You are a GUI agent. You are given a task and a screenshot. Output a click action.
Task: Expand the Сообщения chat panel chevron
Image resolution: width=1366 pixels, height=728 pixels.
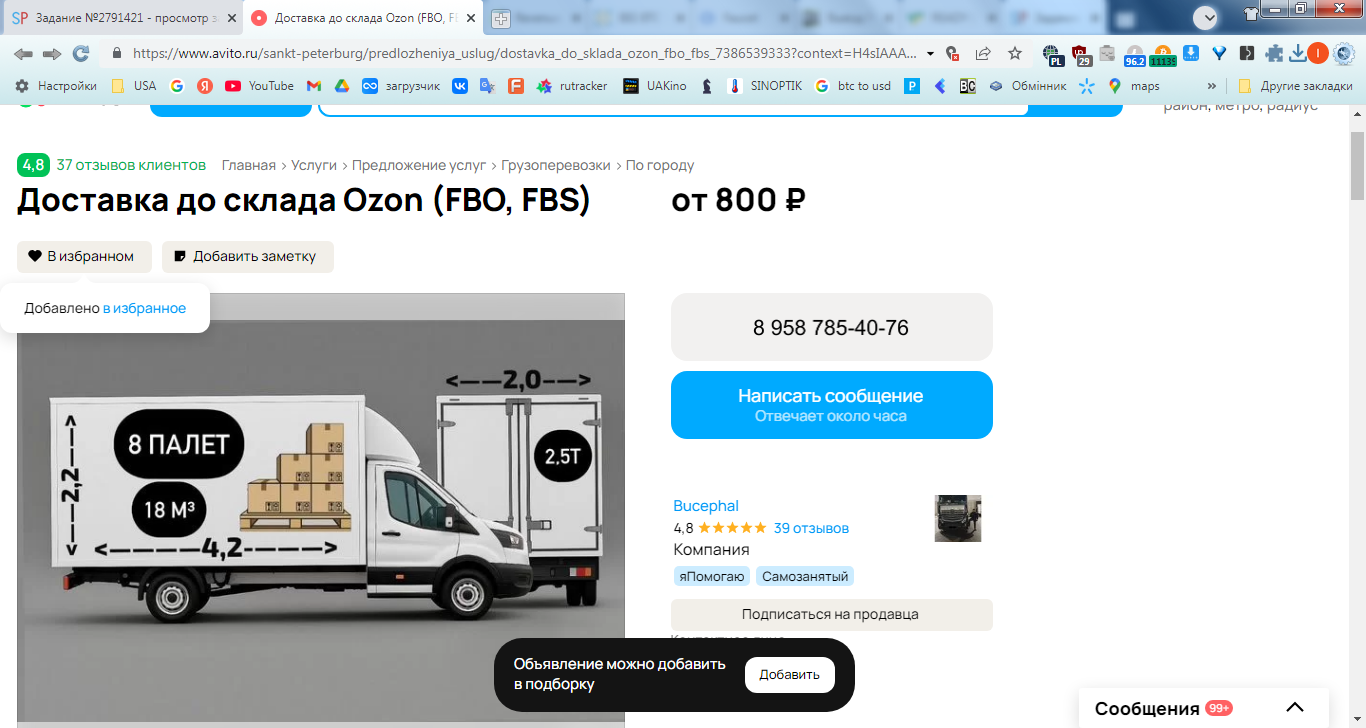pos(1295,708)
